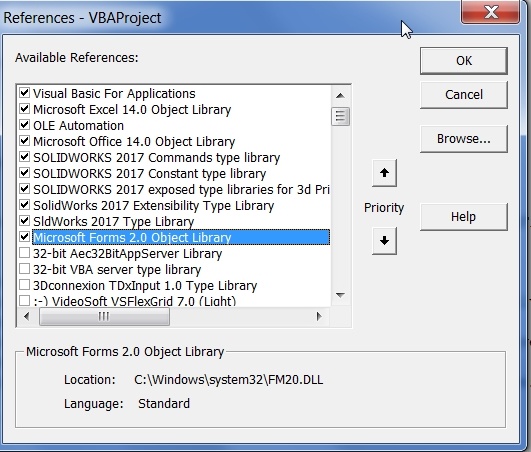Uncheck Microsoft Office 14.0 Object Library
This screenshot has width=531, height=452.
point(24,141)
